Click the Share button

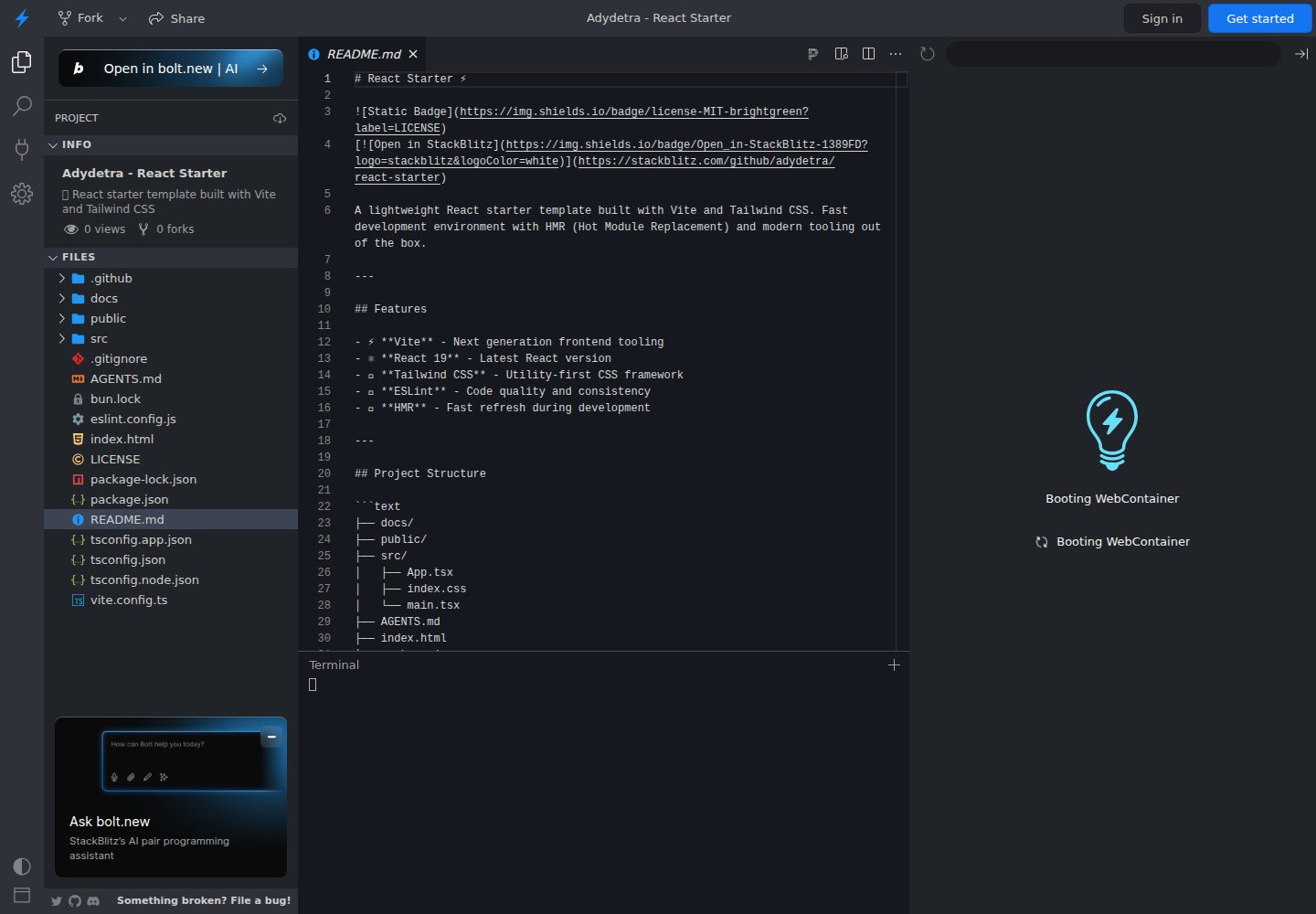(177, 18)
